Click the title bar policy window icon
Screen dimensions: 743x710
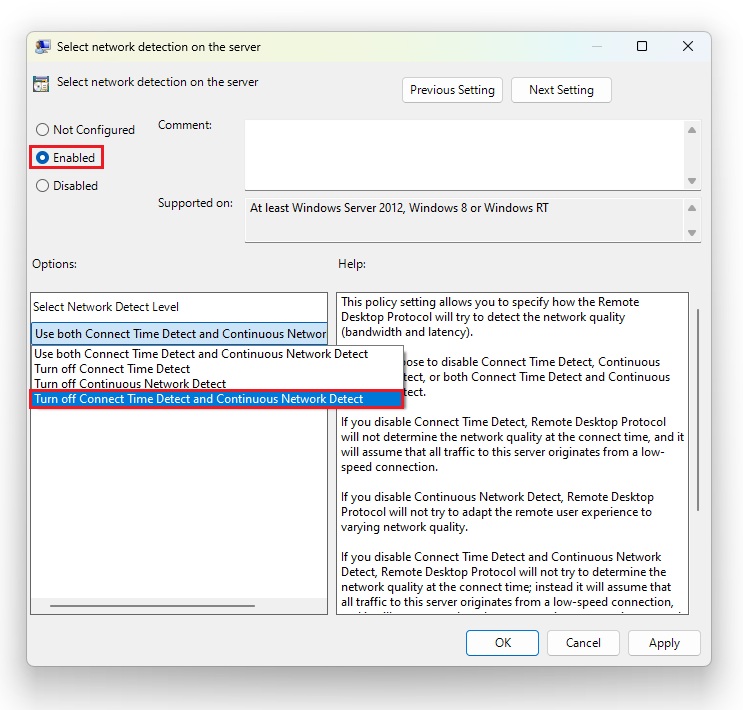[43, 46]
